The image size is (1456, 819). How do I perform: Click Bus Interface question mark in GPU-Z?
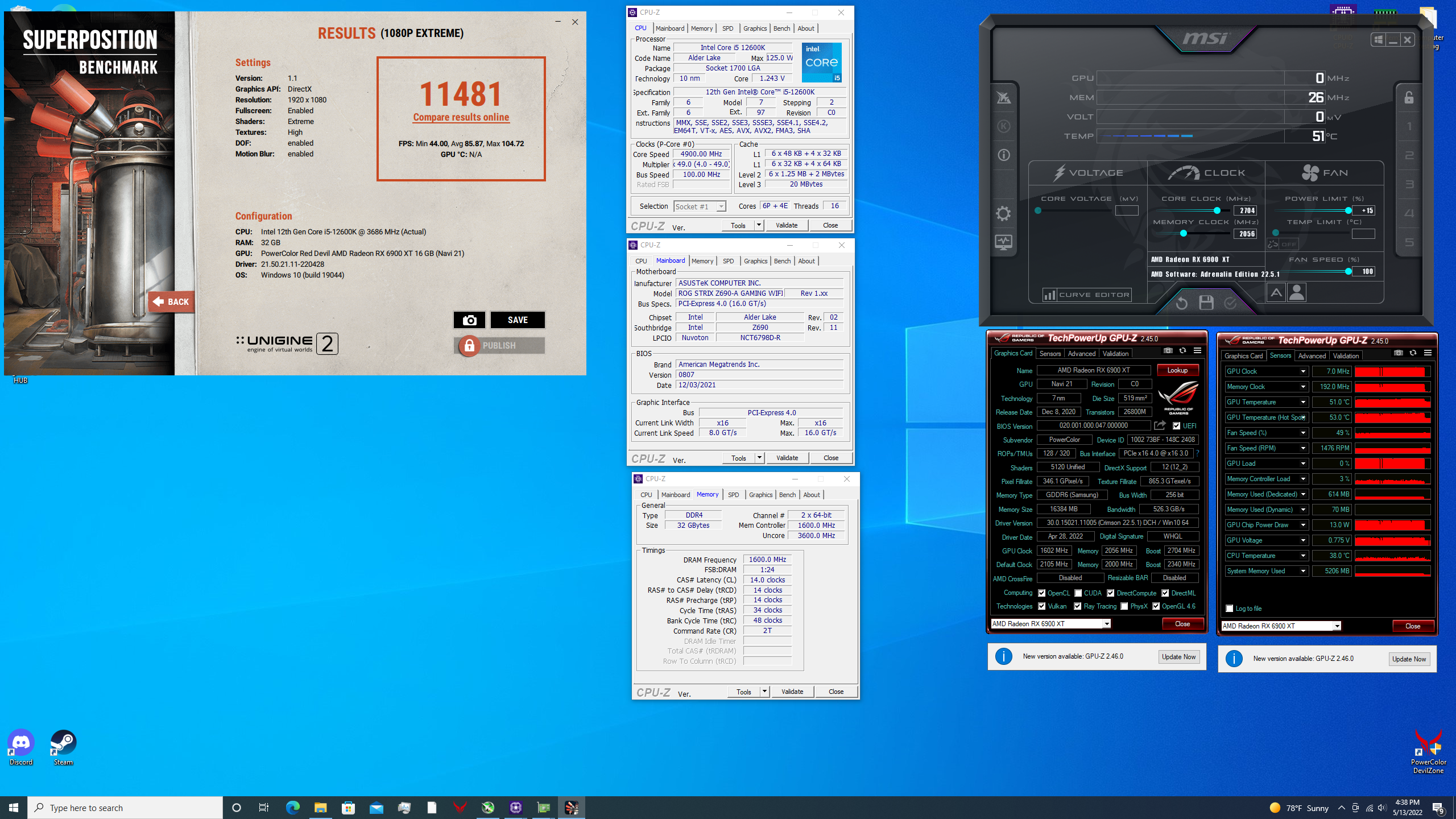click(1197, 453)
